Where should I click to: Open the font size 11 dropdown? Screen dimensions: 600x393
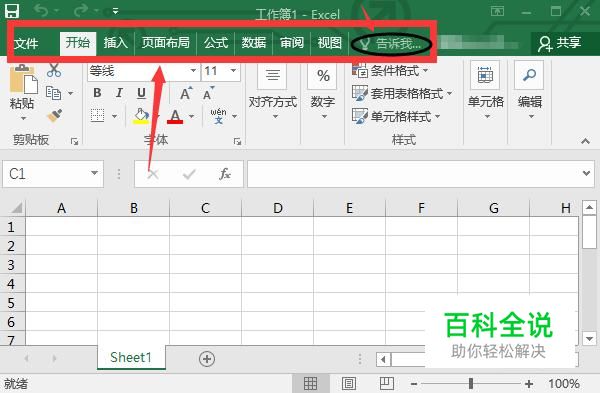click(x=233, y=71)
